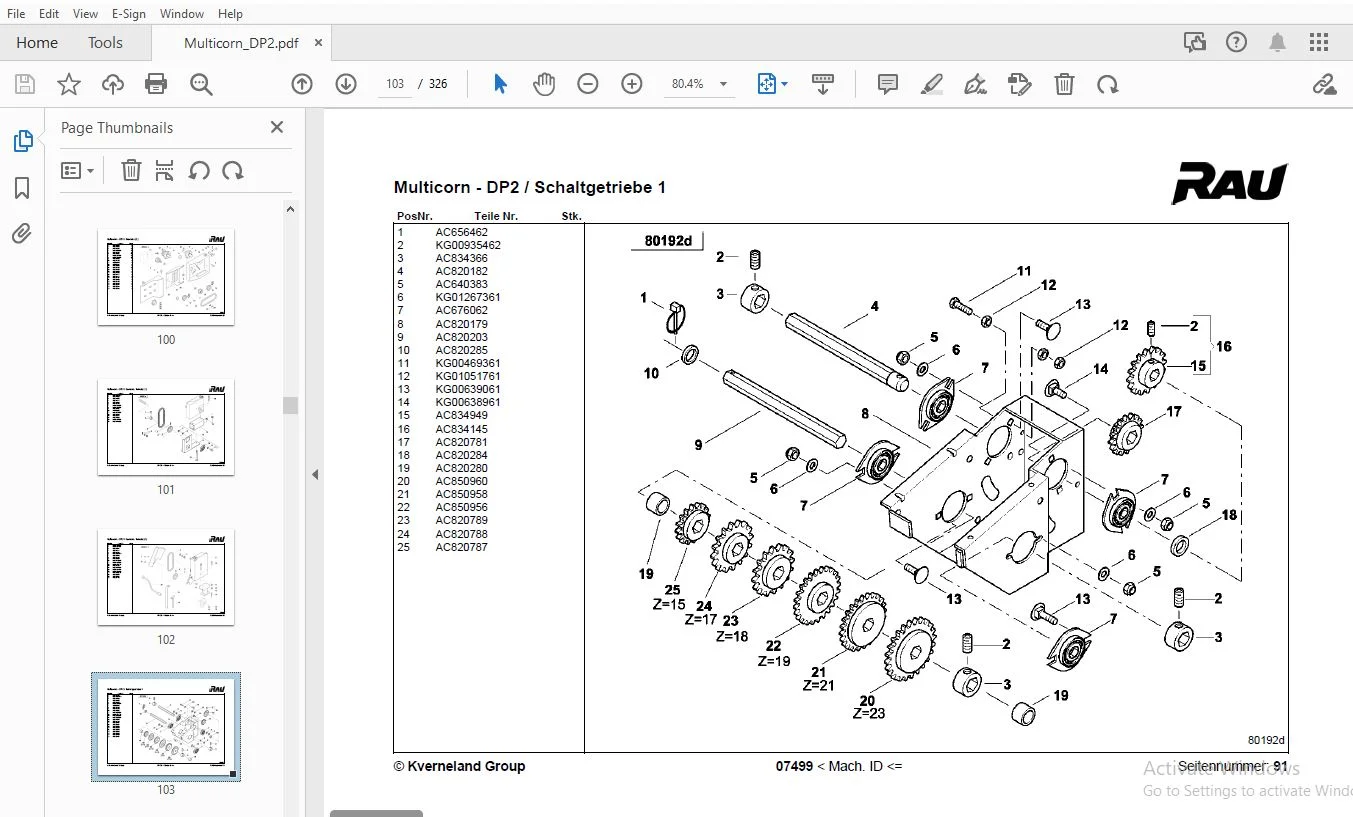Close the Multicorn_DP2.pdf tab
Viewport: 1353px width, 817px height.
(x=319, y=43)
